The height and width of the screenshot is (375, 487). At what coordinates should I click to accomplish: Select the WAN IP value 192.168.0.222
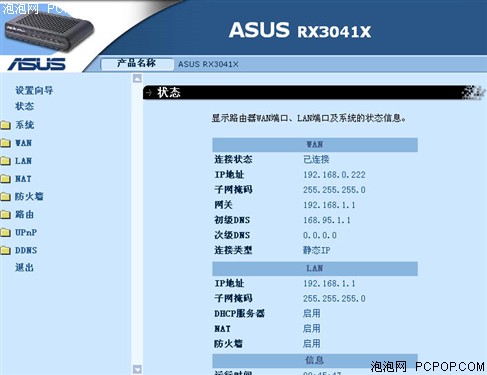[334, 175]
